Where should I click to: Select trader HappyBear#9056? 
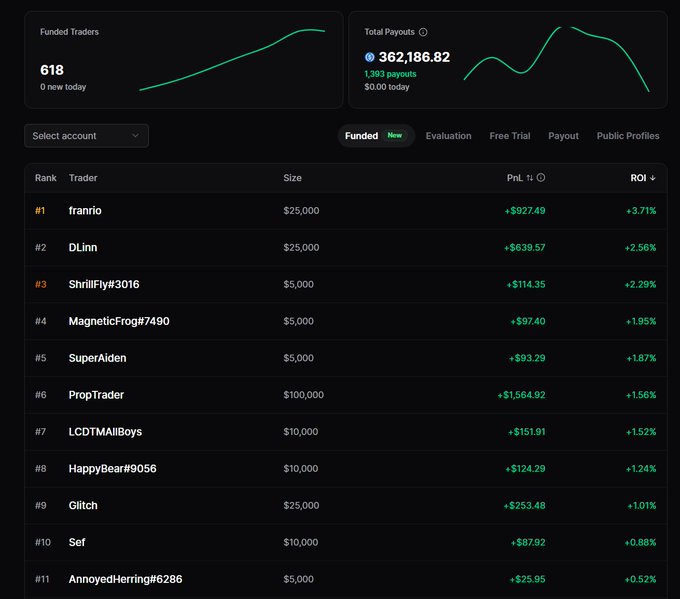click(x=112, y=468)
